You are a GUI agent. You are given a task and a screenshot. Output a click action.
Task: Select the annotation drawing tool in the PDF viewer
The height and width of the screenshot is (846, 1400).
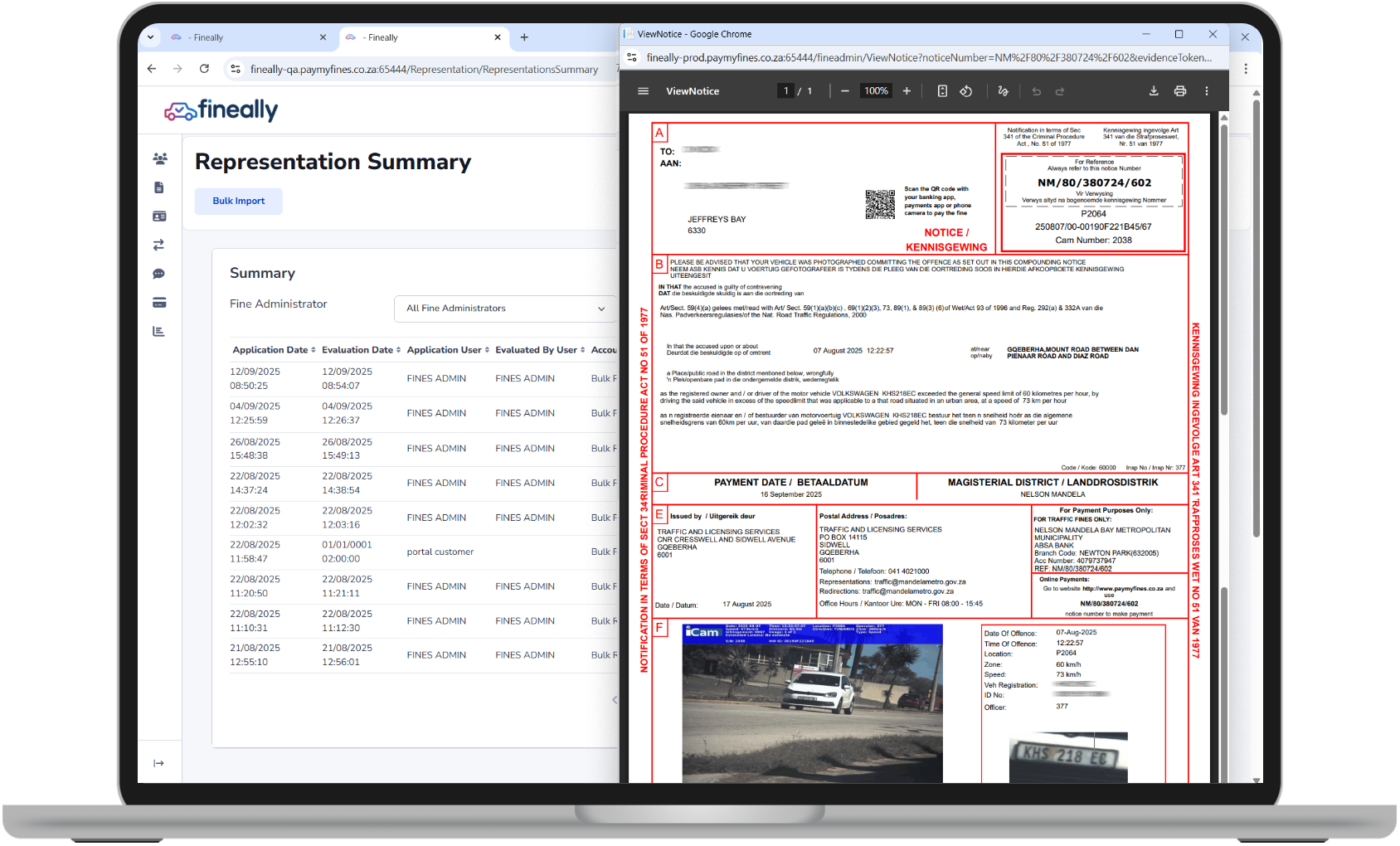pyautogui.click(x=1003, y=90)
